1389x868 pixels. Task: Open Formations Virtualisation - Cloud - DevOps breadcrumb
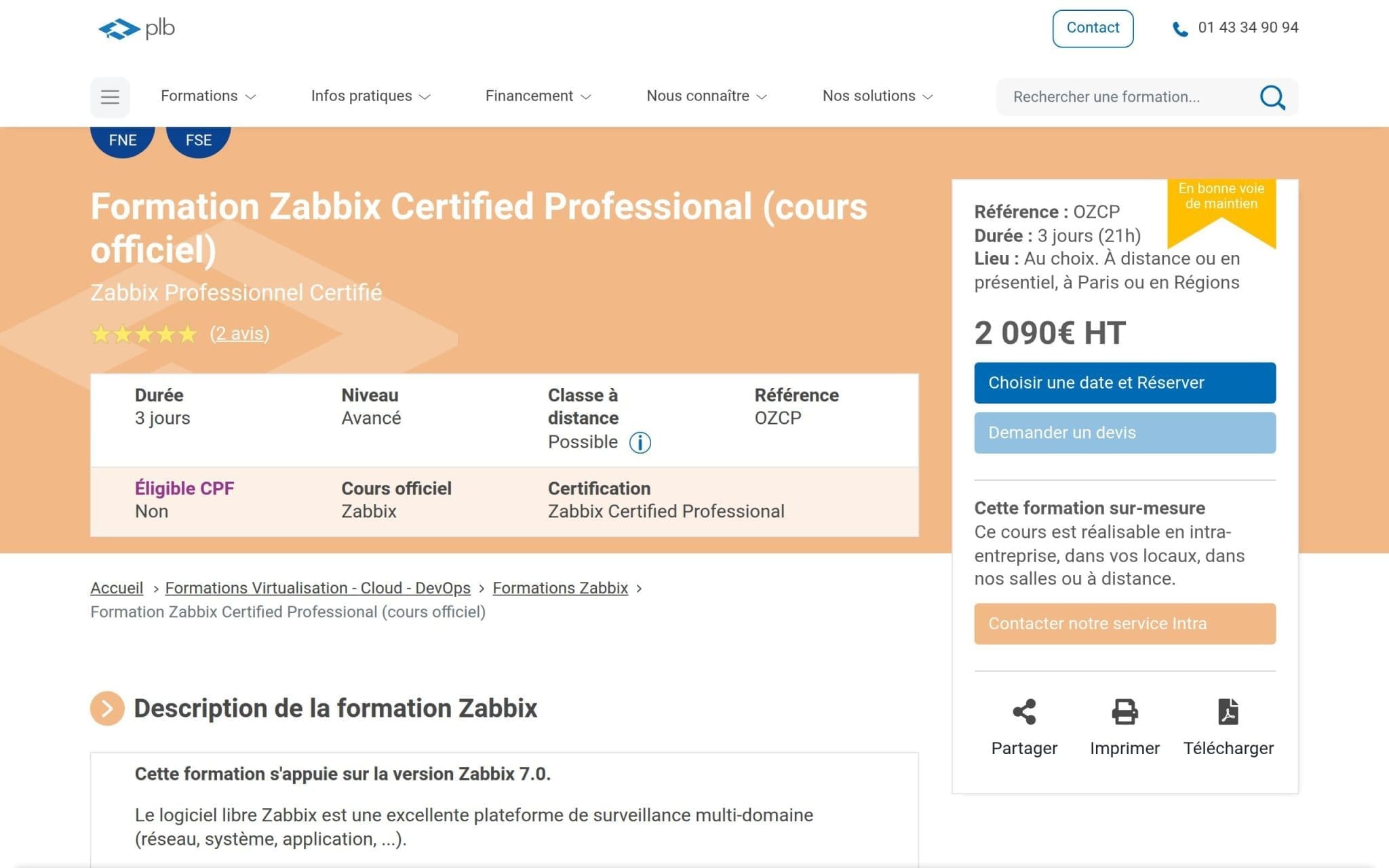pos(317,588)
